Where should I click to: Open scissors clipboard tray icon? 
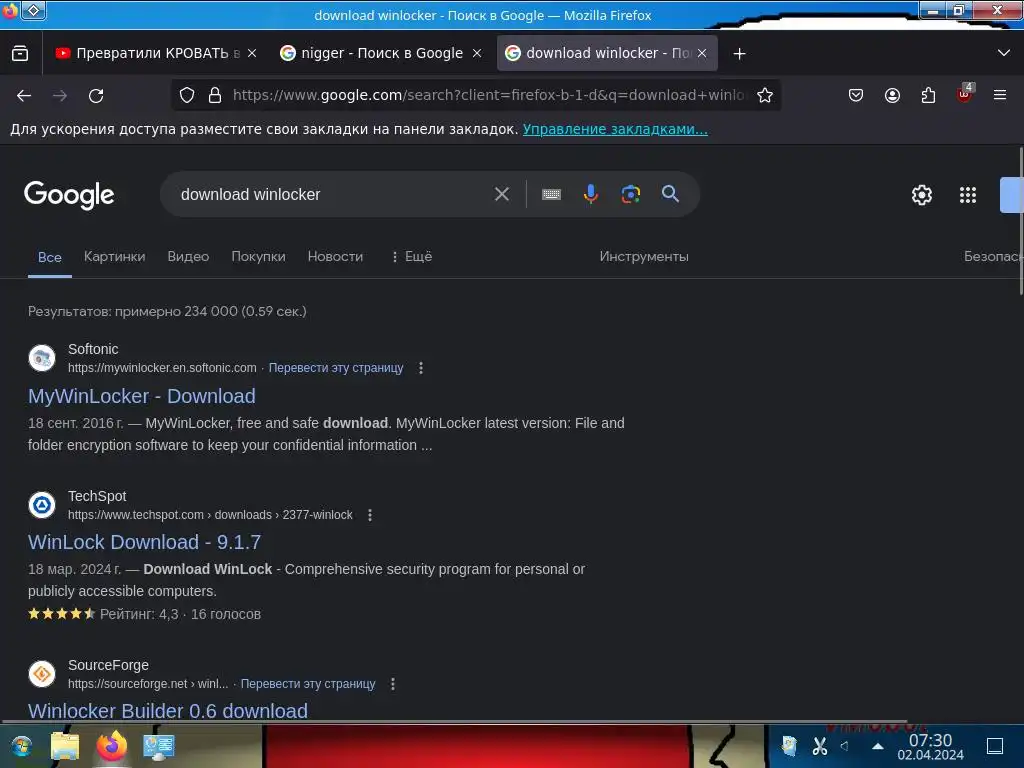[x=820, y=746]
